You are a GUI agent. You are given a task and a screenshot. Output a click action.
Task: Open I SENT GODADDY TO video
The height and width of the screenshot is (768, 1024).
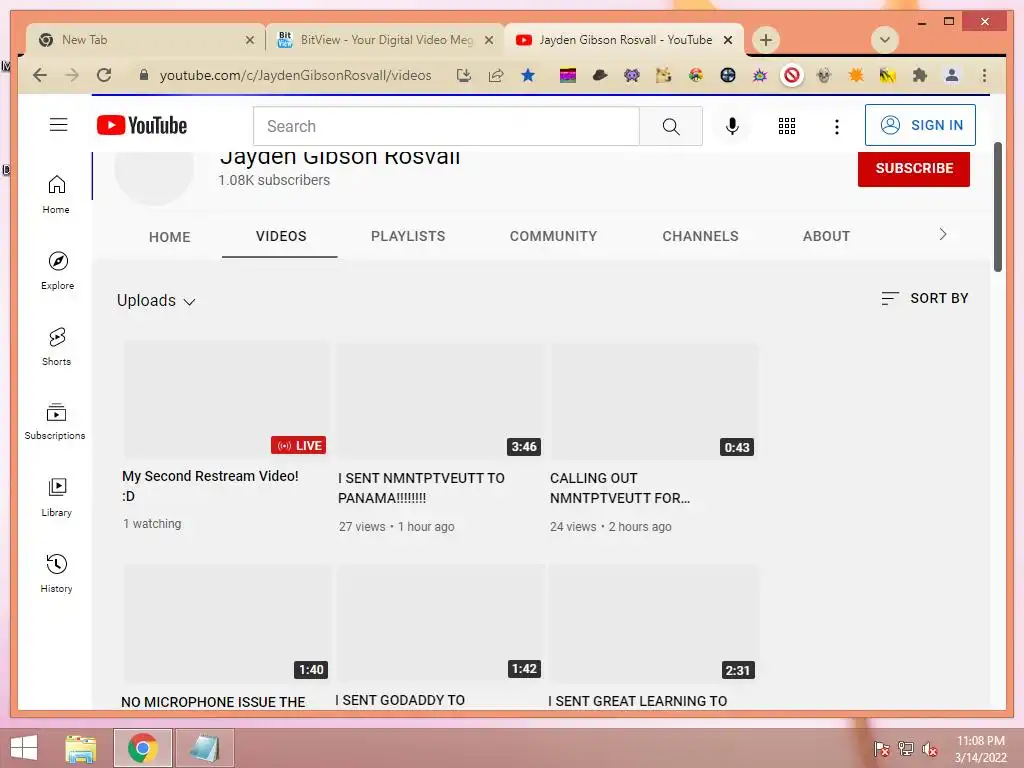pyautogui.click(x=400, y=700)
